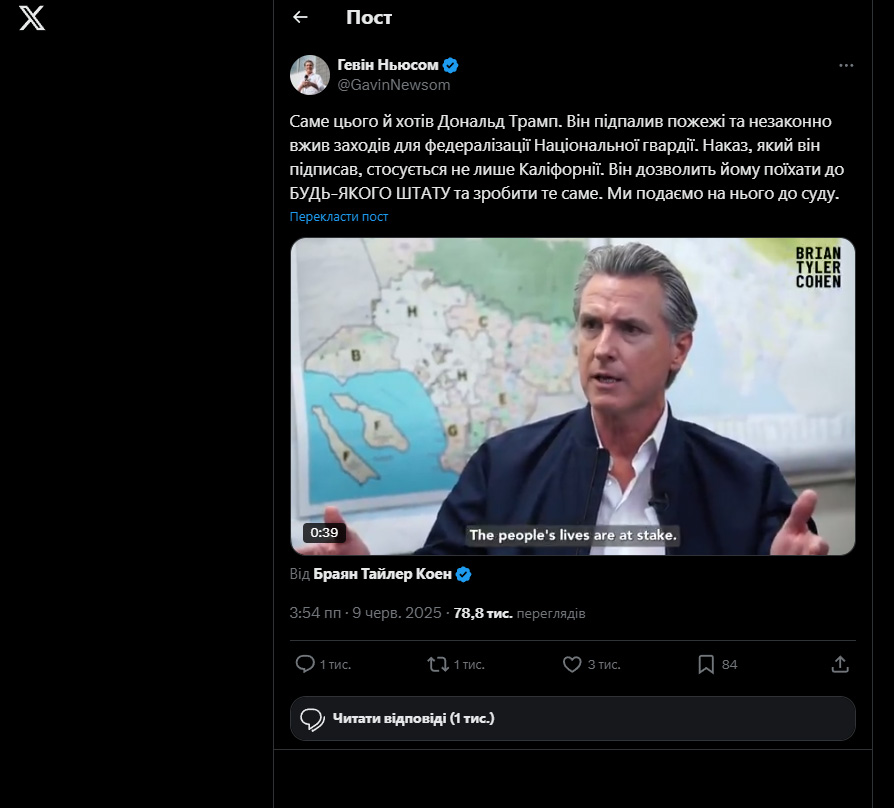Like the post with the heart icon
This screenshot has height=808, width=894.
[572, 664]
